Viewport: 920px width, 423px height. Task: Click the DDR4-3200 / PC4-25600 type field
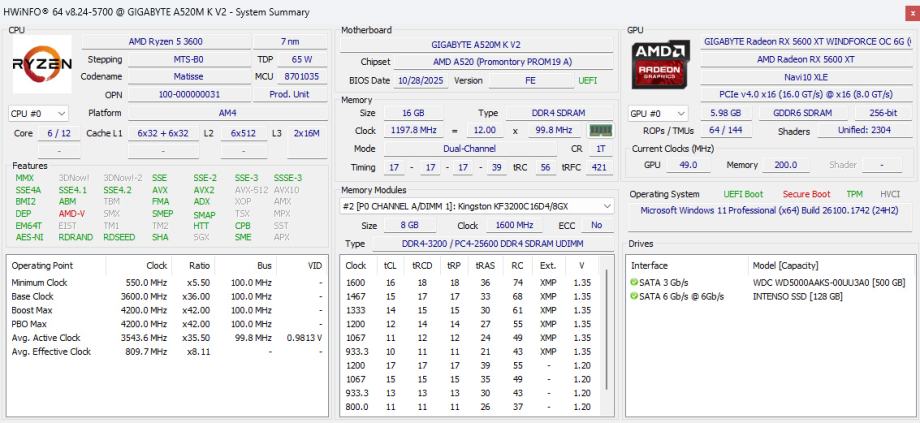492,244
